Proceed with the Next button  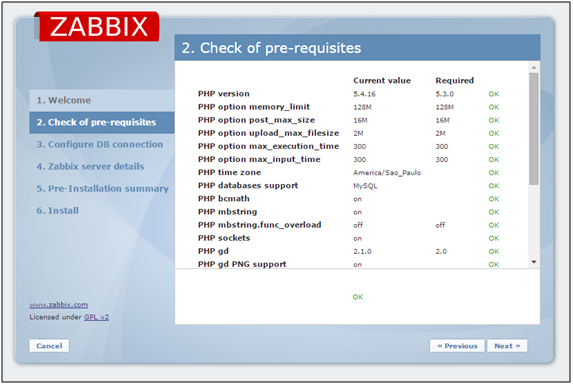[507, 346]
